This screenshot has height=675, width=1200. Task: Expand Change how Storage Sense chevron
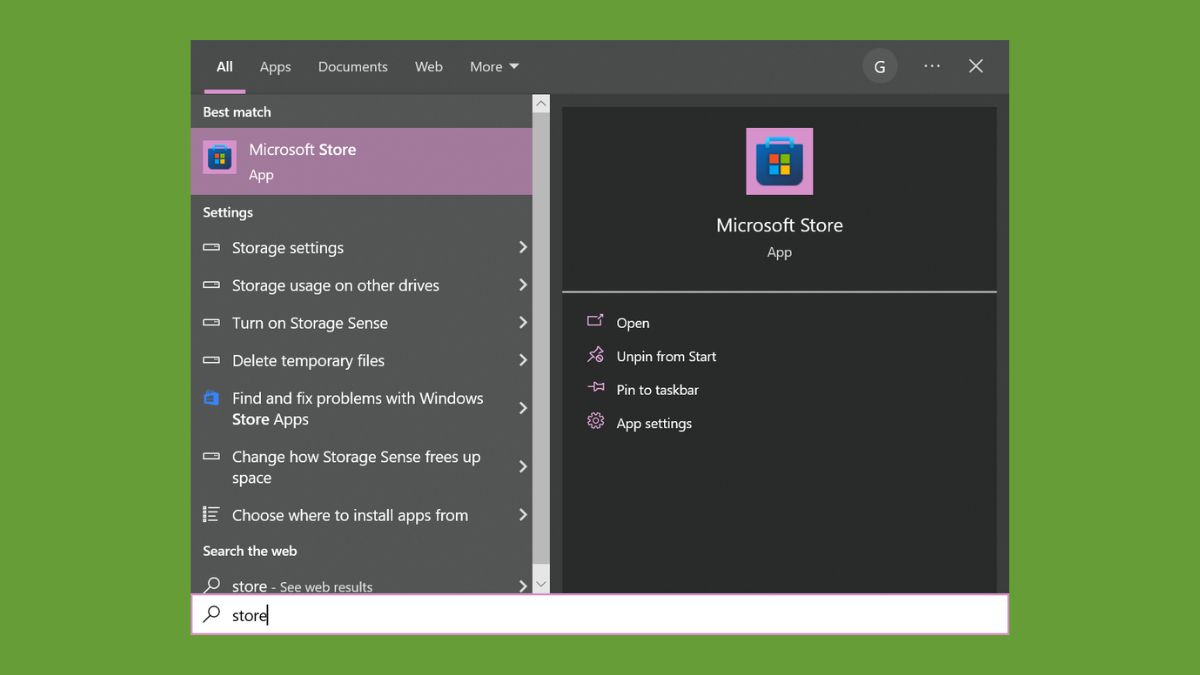pyautogui.click(x=522, y=467)
